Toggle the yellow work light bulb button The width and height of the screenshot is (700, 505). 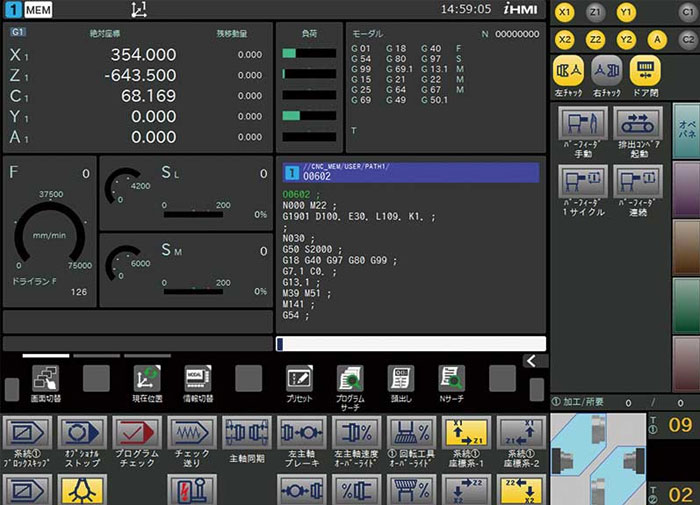(x=82, y=490)
